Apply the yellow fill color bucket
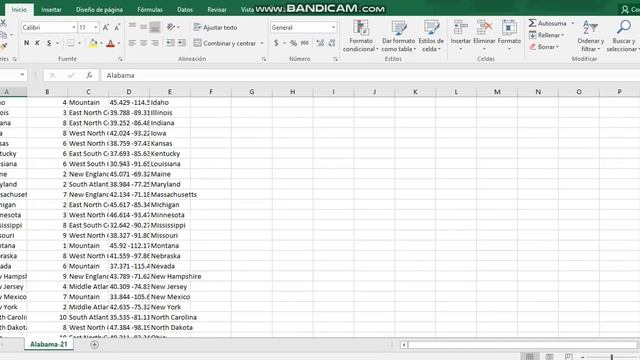 [x=93, y=43]
